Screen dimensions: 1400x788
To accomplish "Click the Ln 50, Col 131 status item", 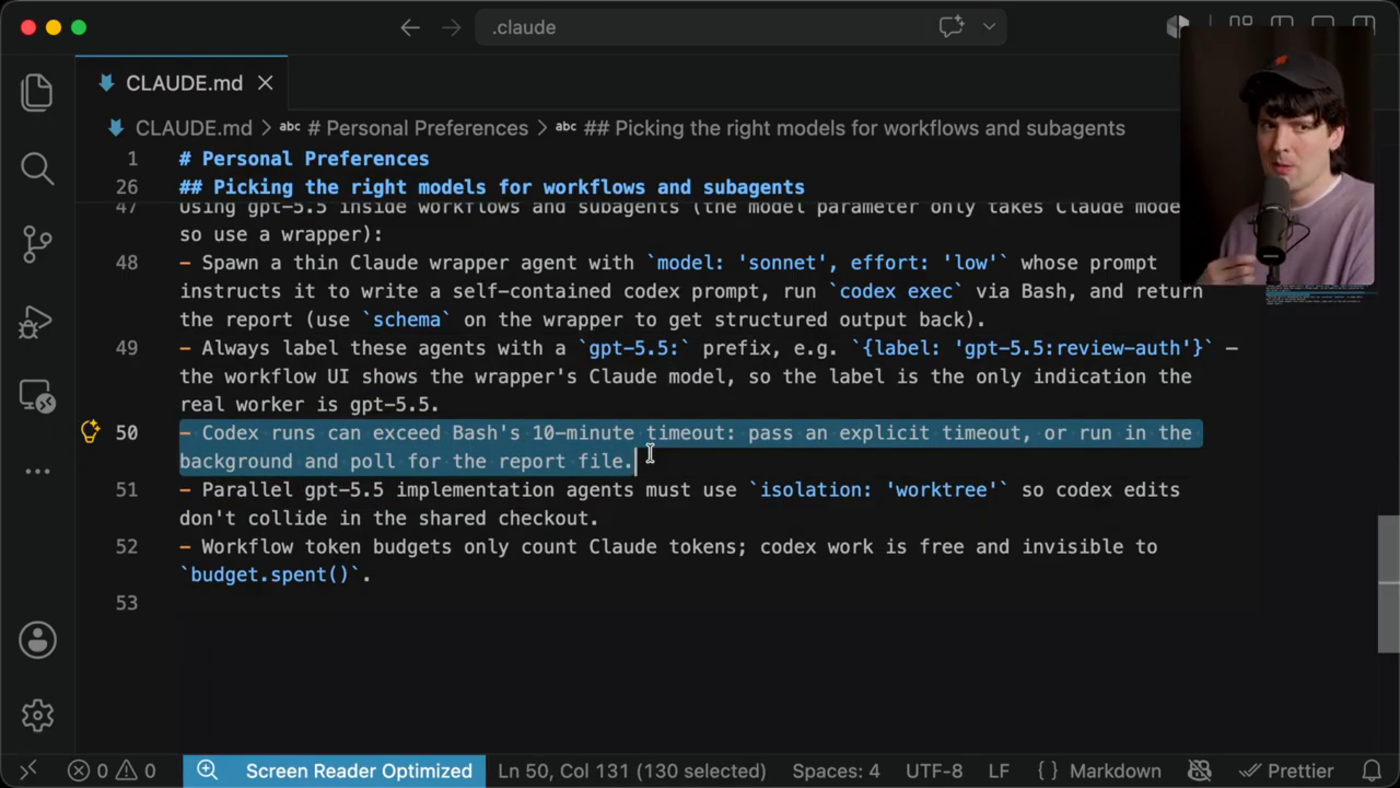I will click(x=632, y=771).
